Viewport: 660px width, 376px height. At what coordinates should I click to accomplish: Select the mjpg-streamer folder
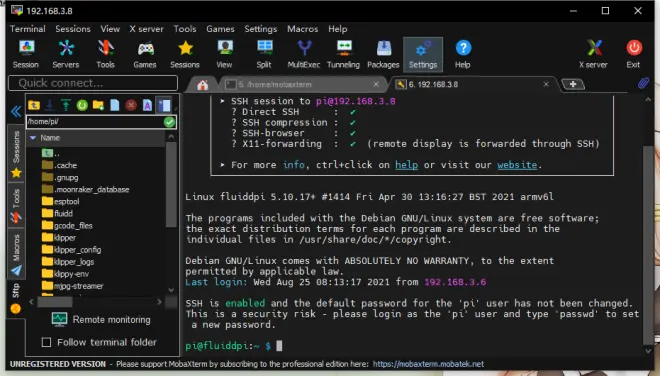click(73, 286)
